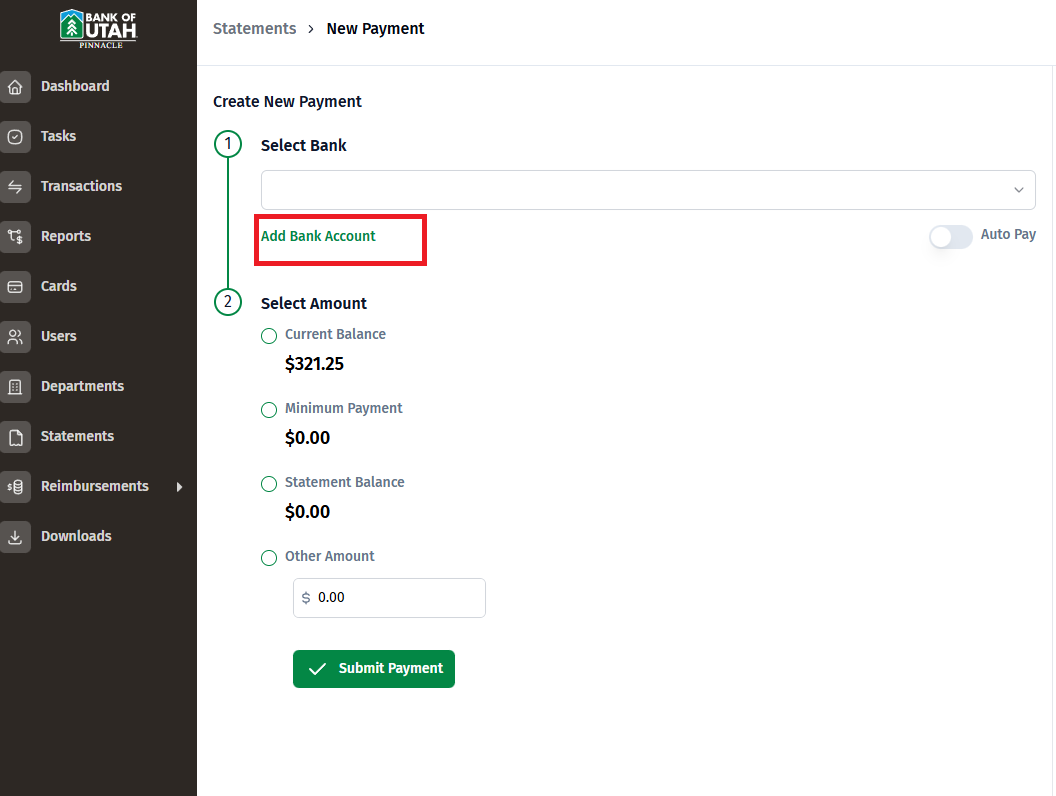Select the Current Balance radio option

coord(269,335)
